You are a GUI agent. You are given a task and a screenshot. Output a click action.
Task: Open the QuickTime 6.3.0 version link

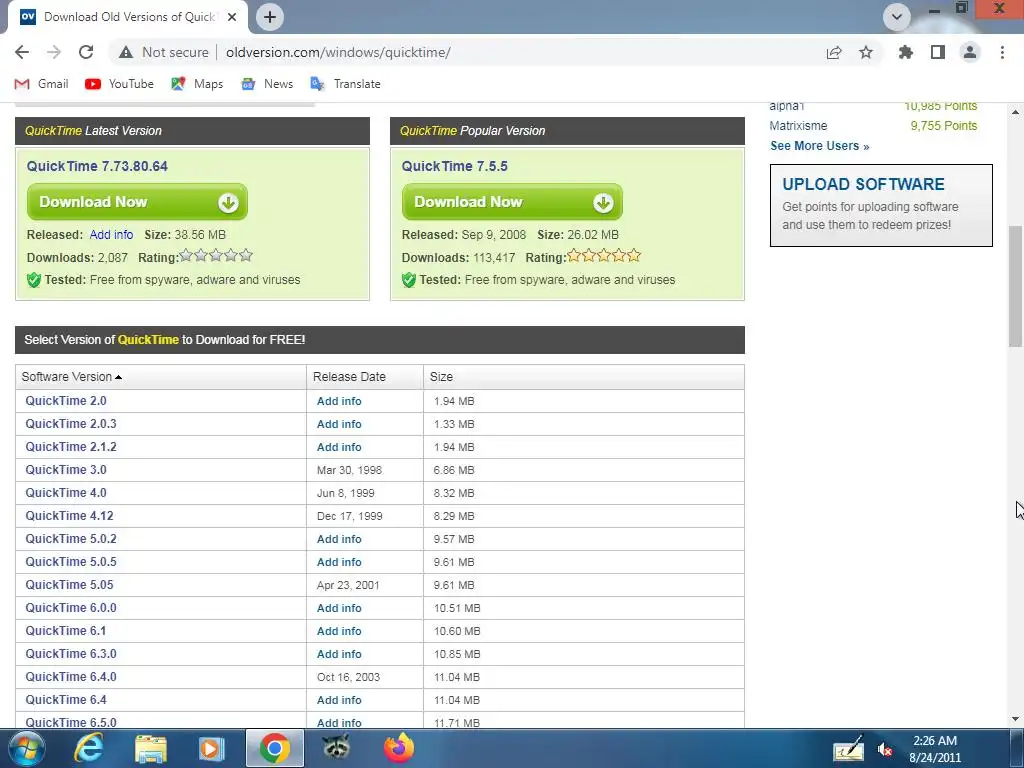(x=71, y=654)
